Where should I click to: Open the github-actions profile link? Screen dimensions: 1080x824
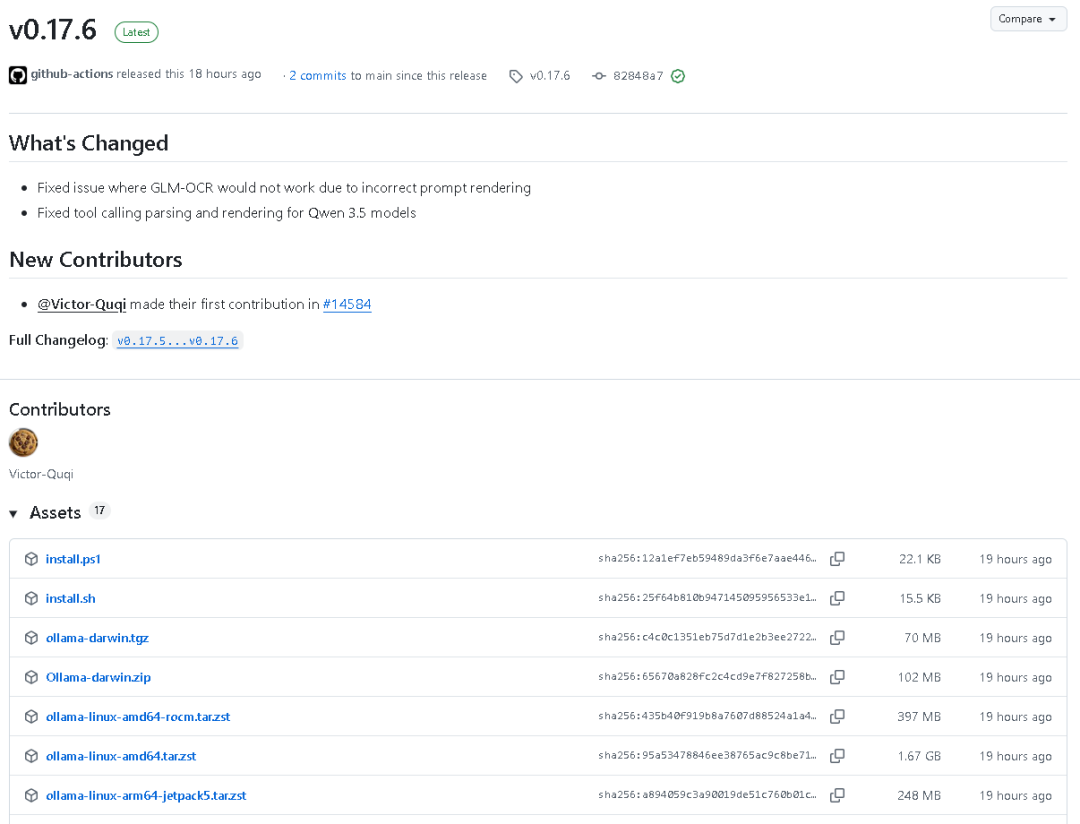tap(71, 74)
